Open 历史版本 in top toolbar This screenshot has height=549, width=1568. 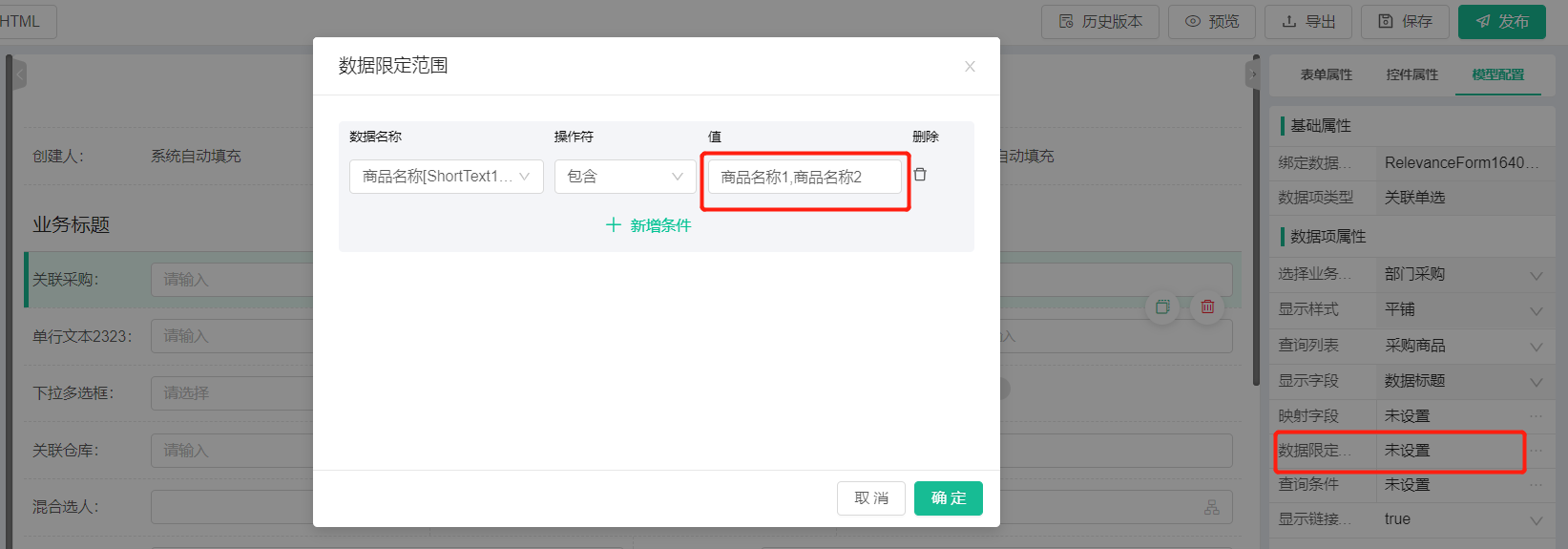click(1100, 21)
